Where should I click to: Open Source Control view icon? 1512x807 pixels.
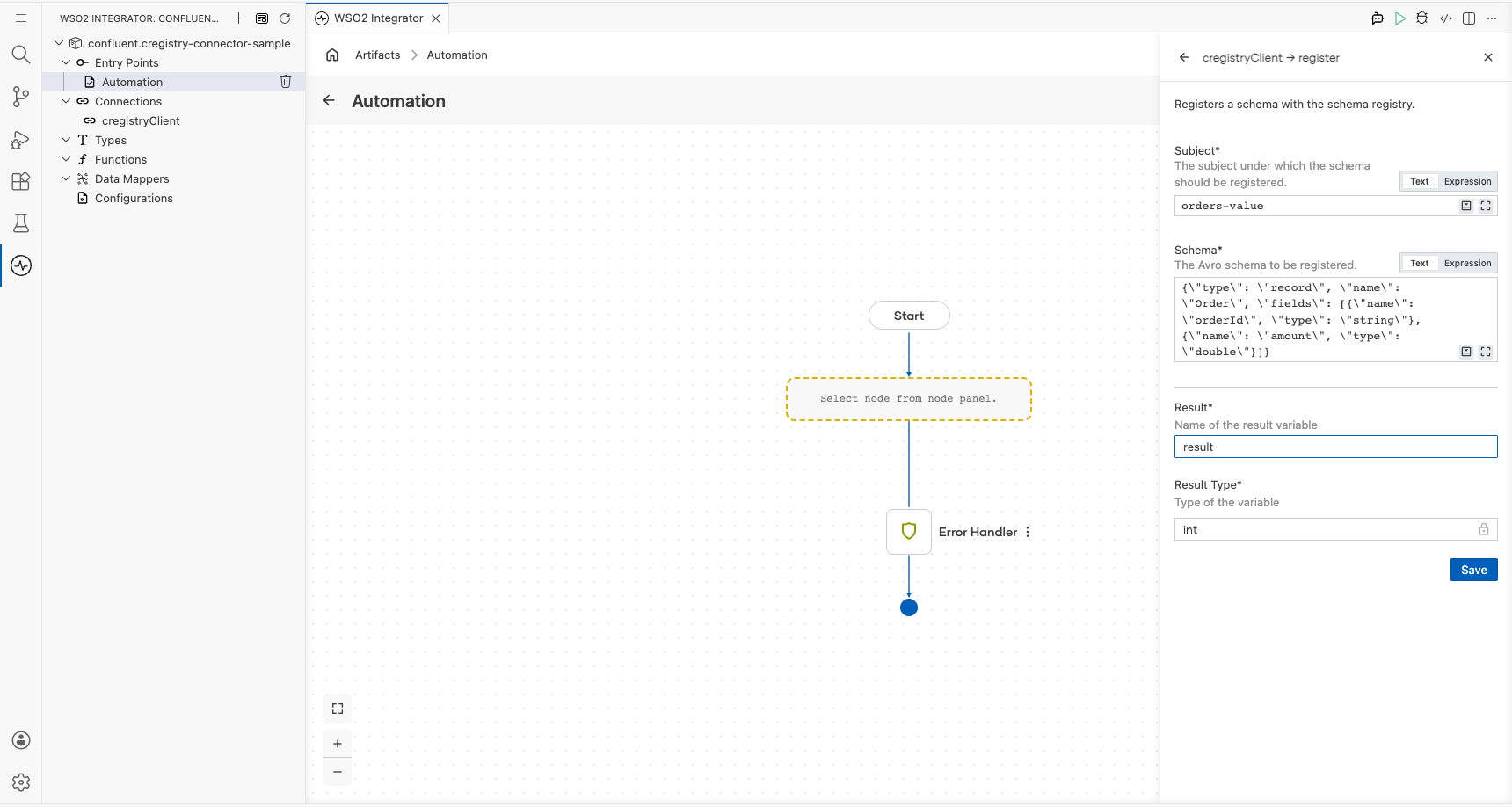(x=21, y=97)
